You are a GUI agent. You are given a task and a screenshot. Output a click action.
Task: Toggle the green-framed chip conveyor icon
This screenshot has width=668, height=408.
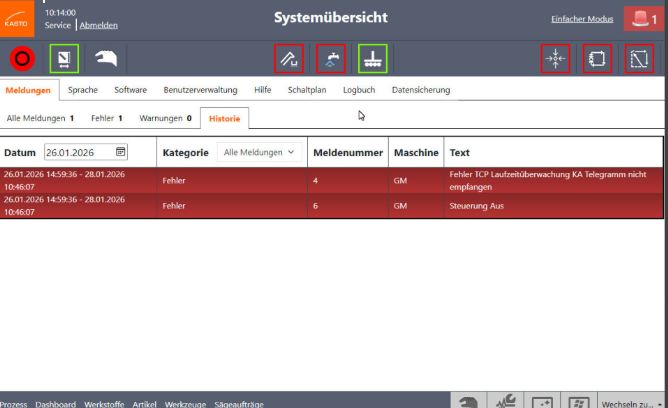pos(373,59)
